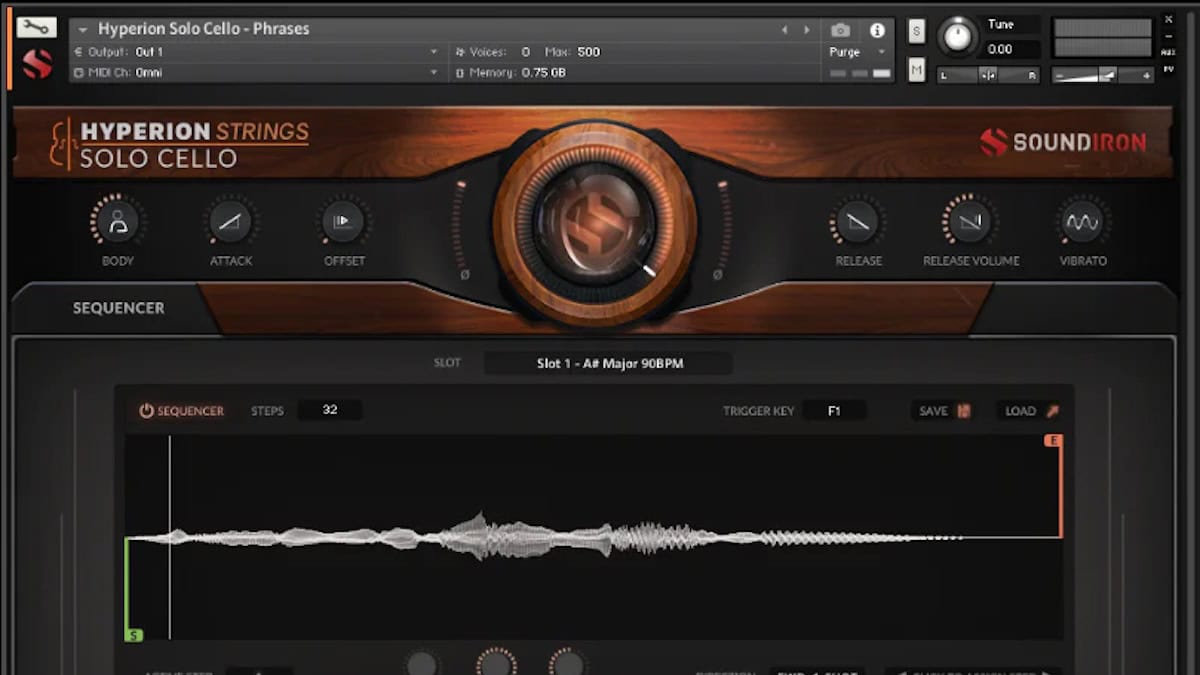The image size is (1200, 675).
Task: Click the Load button
Action: click(1029, 411)
